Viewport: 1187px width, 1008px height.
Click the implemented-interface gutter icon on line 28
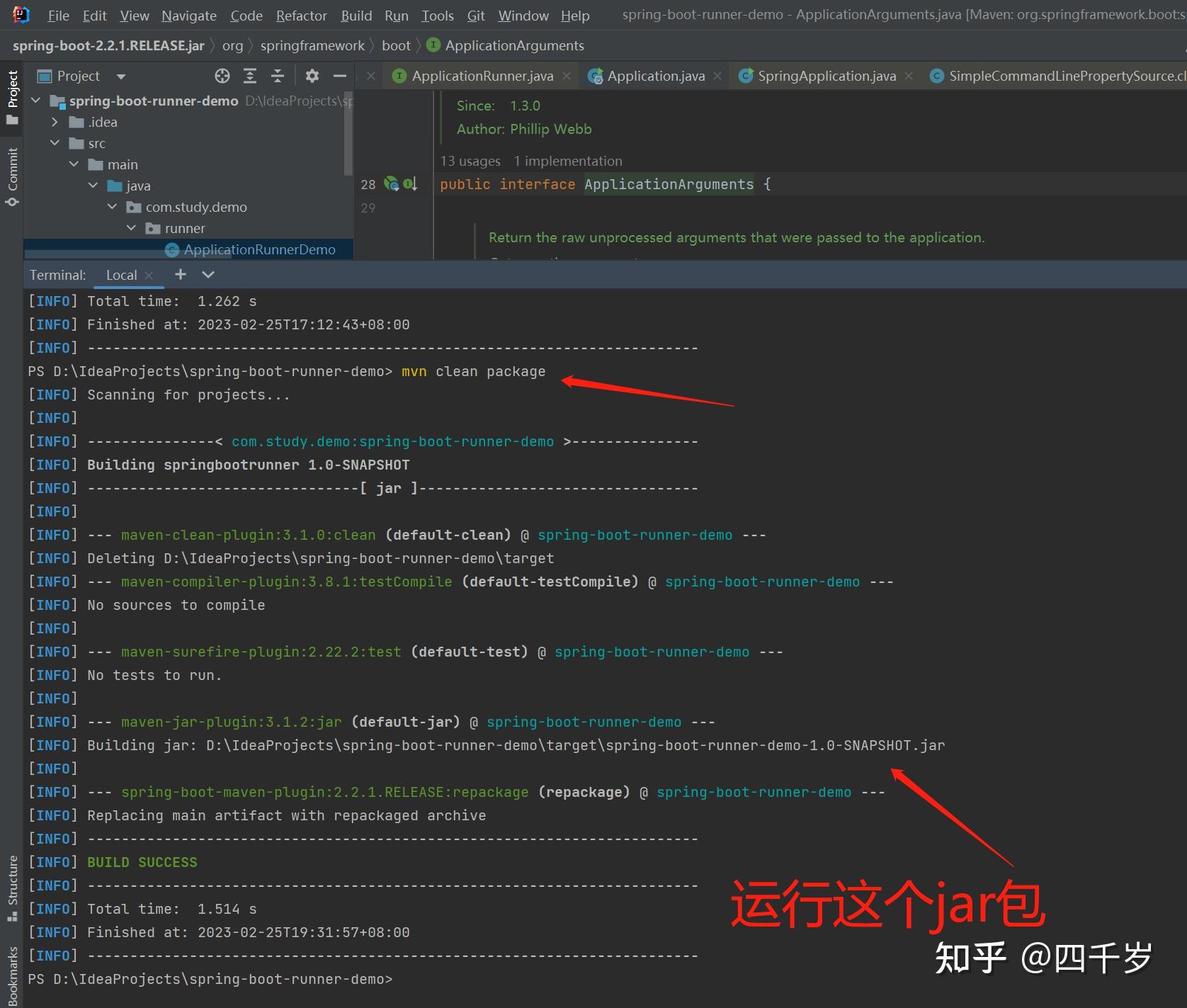point(392,184)
